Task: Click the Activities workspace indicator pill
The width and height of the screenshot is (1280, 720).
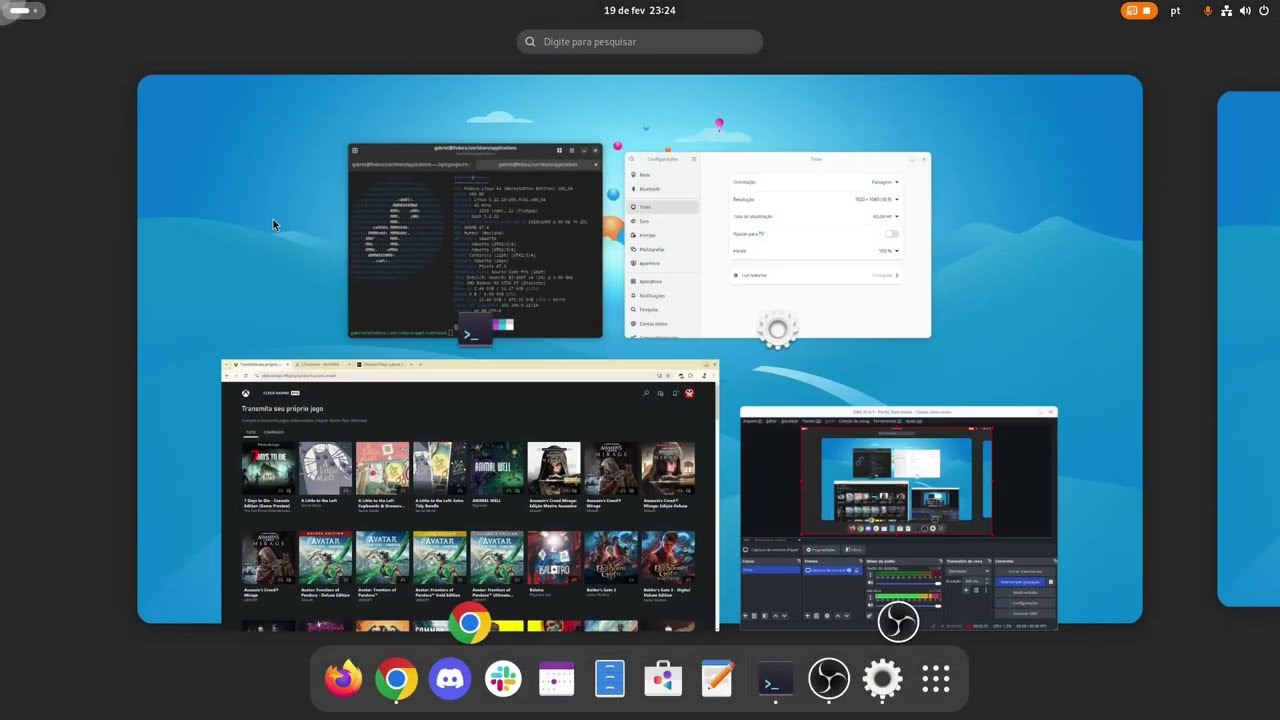Action: tap(22, 11)
